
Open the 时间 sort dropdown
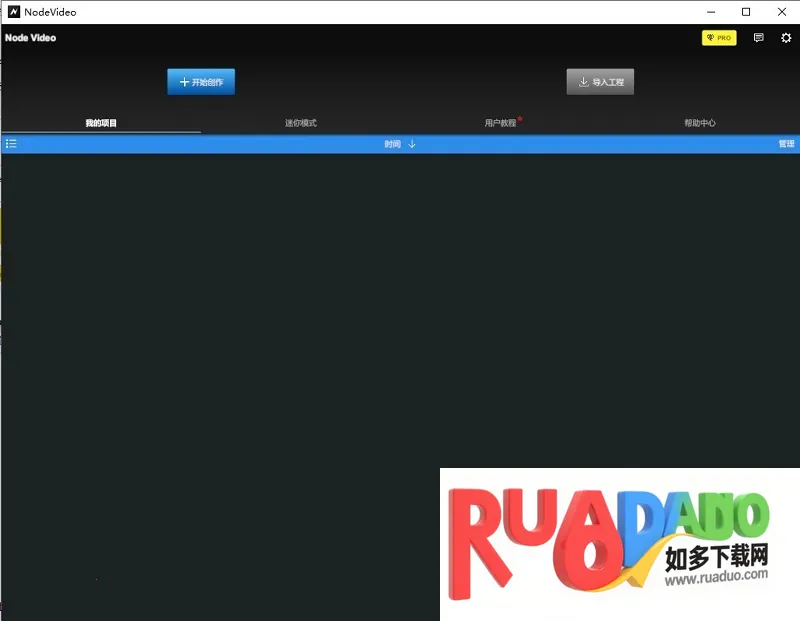tap(392, 144)
